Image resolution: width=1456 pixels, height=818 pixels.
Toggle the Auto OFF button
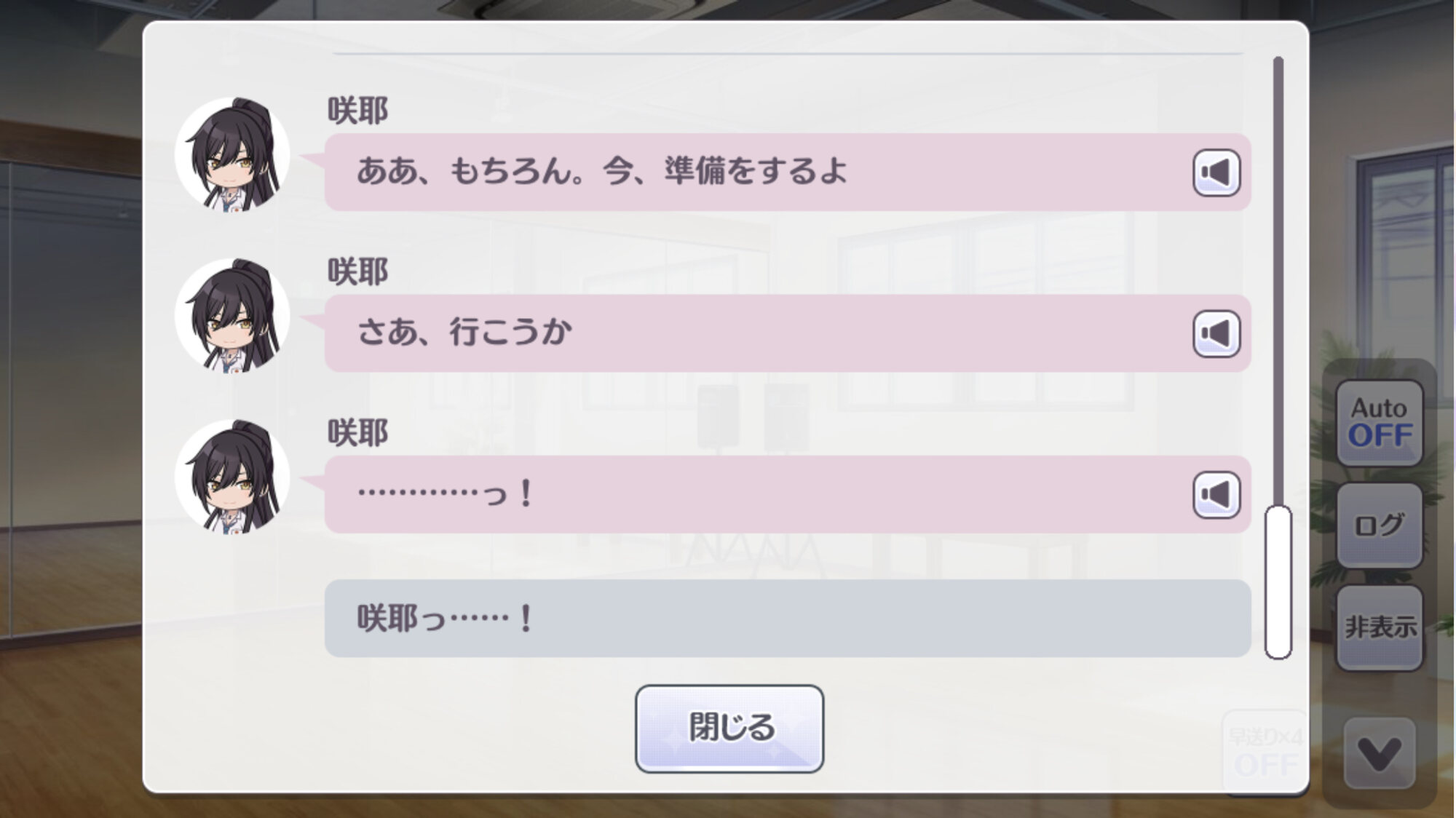coord(1379,423)
